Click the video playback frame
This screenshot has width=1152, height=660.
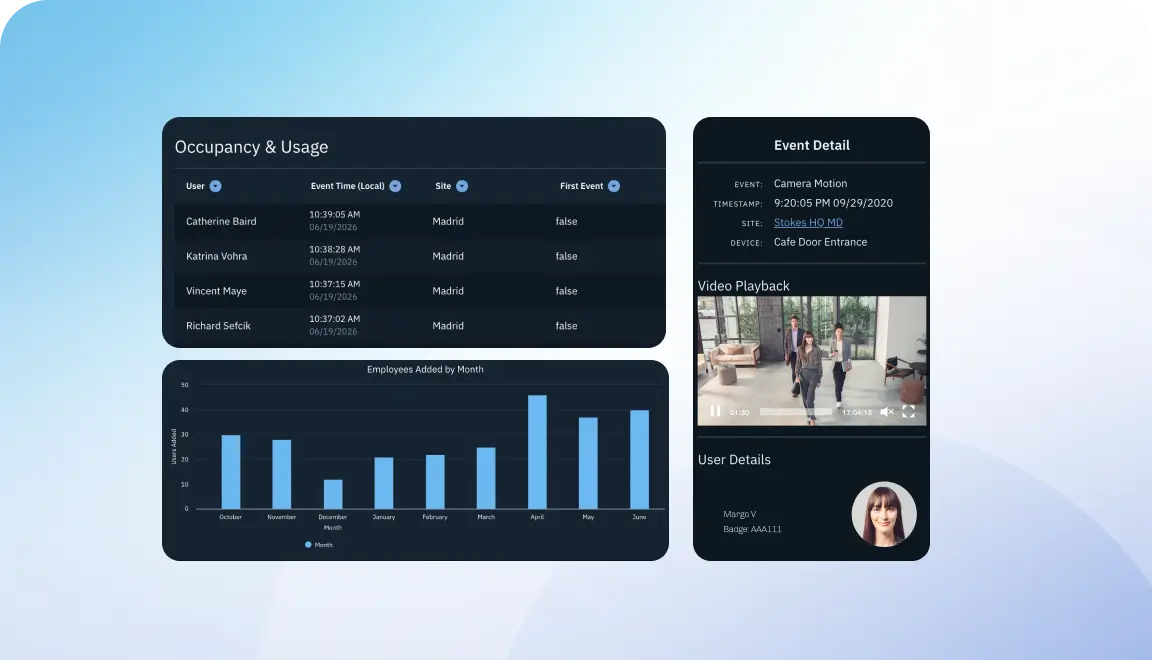pyautogui.click(x=812, y=361)
